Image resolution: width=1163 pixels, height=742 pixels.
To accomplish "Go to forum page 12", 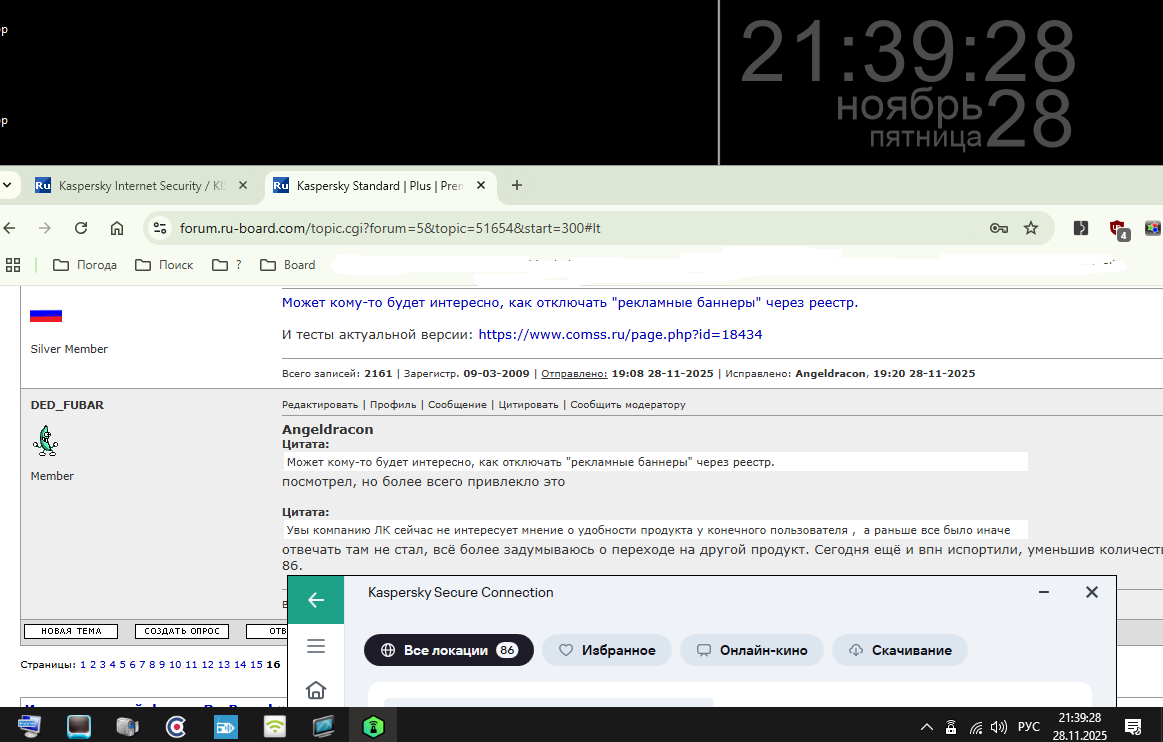I will coord(208,664).
